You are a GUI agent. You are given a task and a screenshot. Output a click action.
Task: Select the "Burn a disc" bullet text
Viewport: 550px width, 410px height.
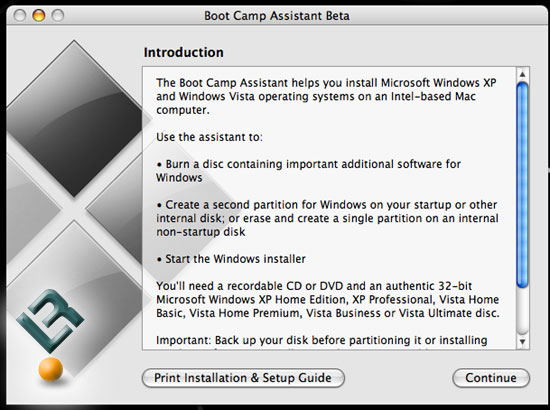click(309, 171)
